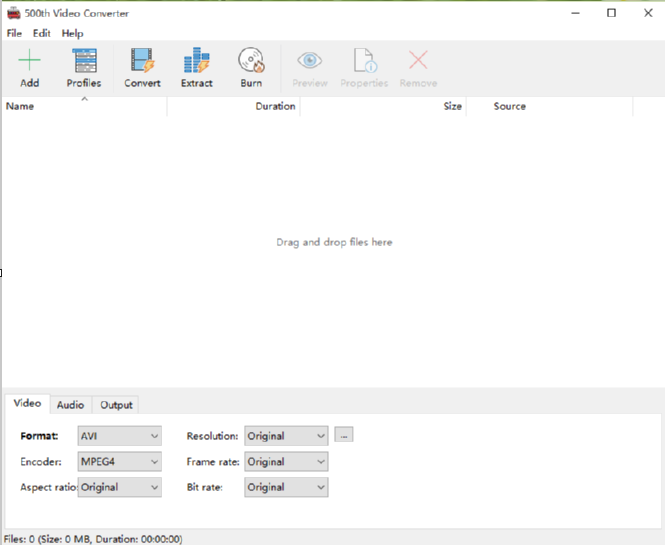Close the 500th Video Converter window
The height and width of the screenshot is (545, 665).
pyautogui.click(x=648, y=13)
